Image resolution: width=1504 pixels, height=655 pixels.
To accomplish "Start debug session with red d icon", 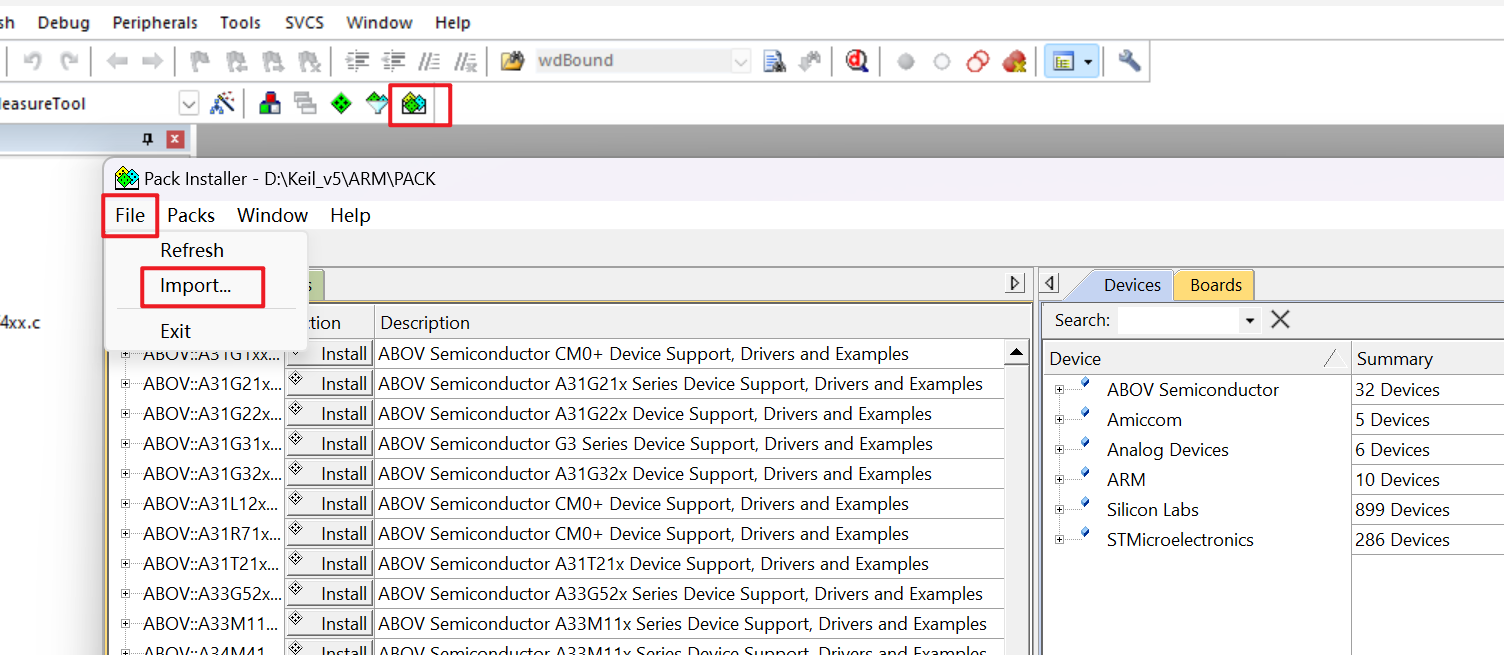I will tap(857, 61).
